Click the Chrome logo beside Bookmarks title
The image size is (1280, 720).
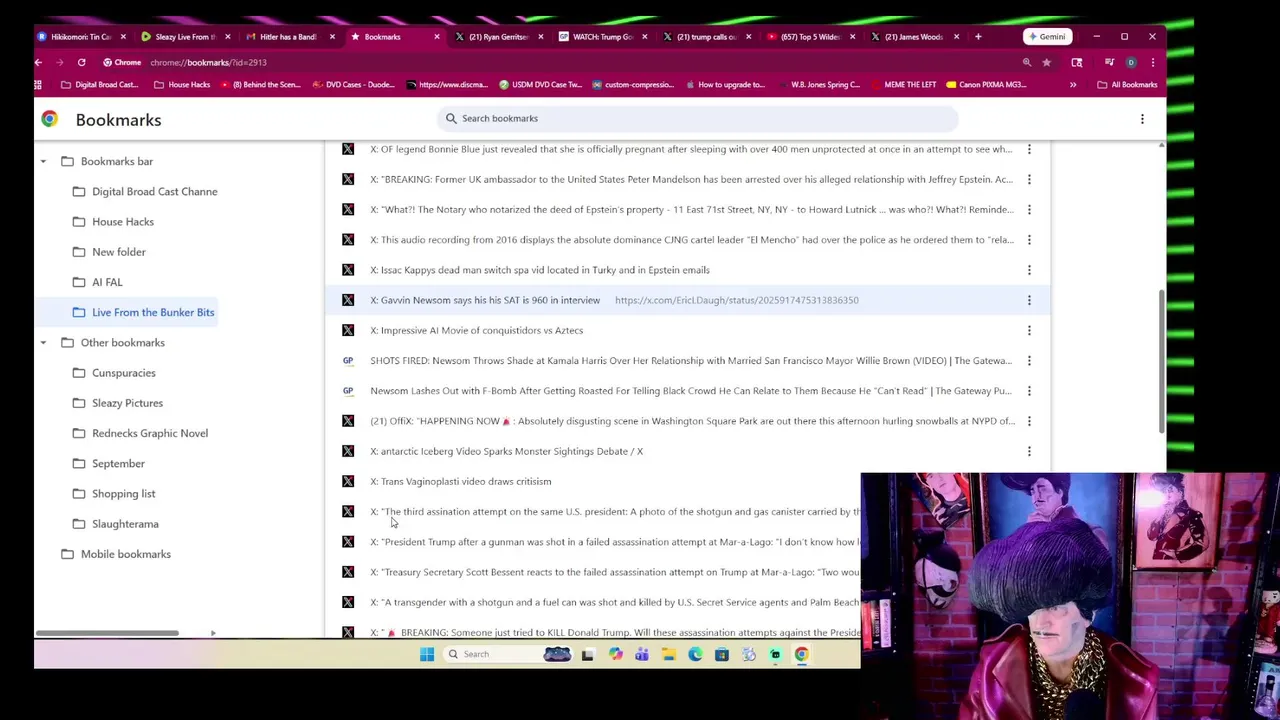point(49,119)
